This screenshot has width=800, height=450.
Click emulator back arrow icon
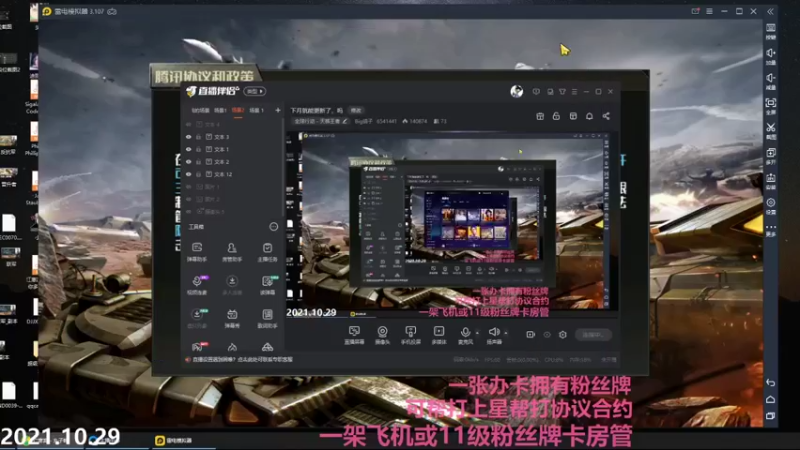click(771, 383)
